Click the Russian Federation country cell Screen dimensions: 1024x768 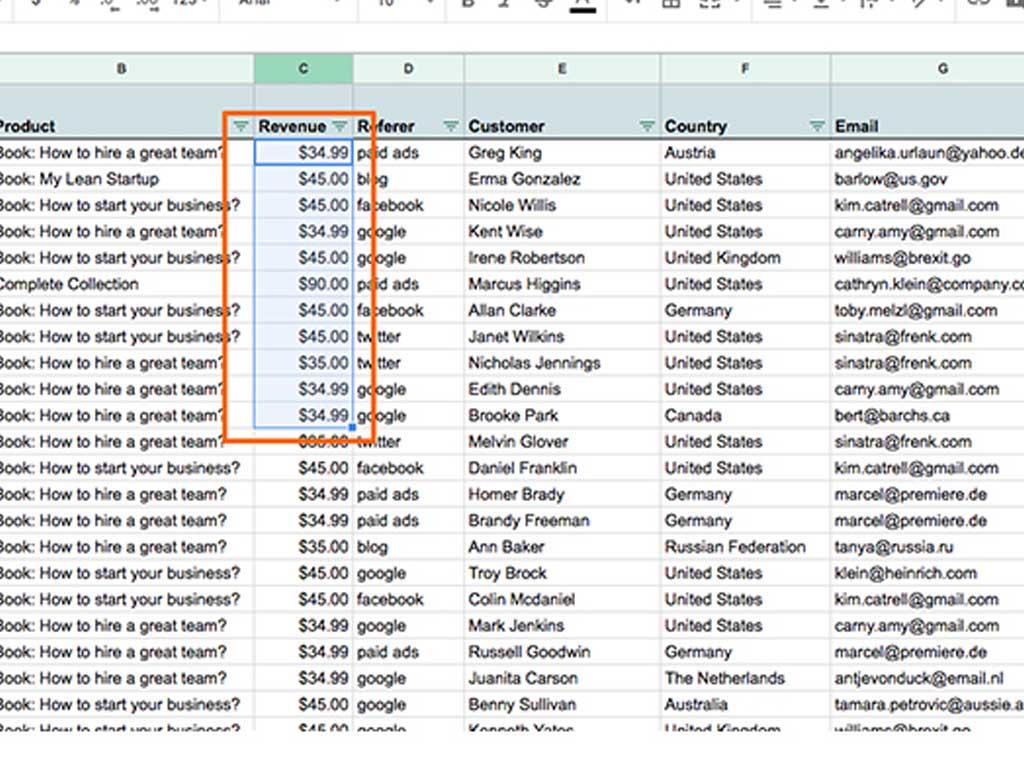coord(735,547)
